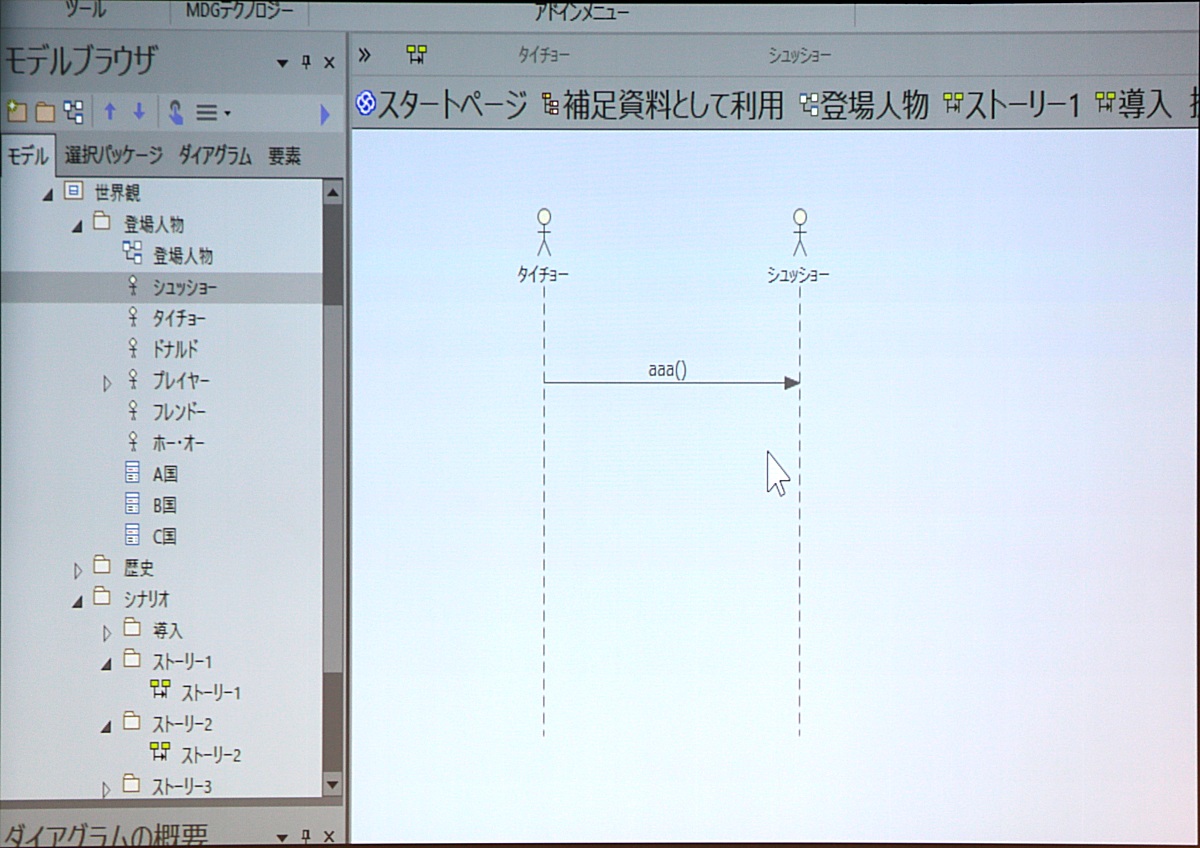Image resolution: width=1200 pixels, height=848 pixels.
Task: Switch to the 選択パッケージ tab
Action: pos(113,156)
